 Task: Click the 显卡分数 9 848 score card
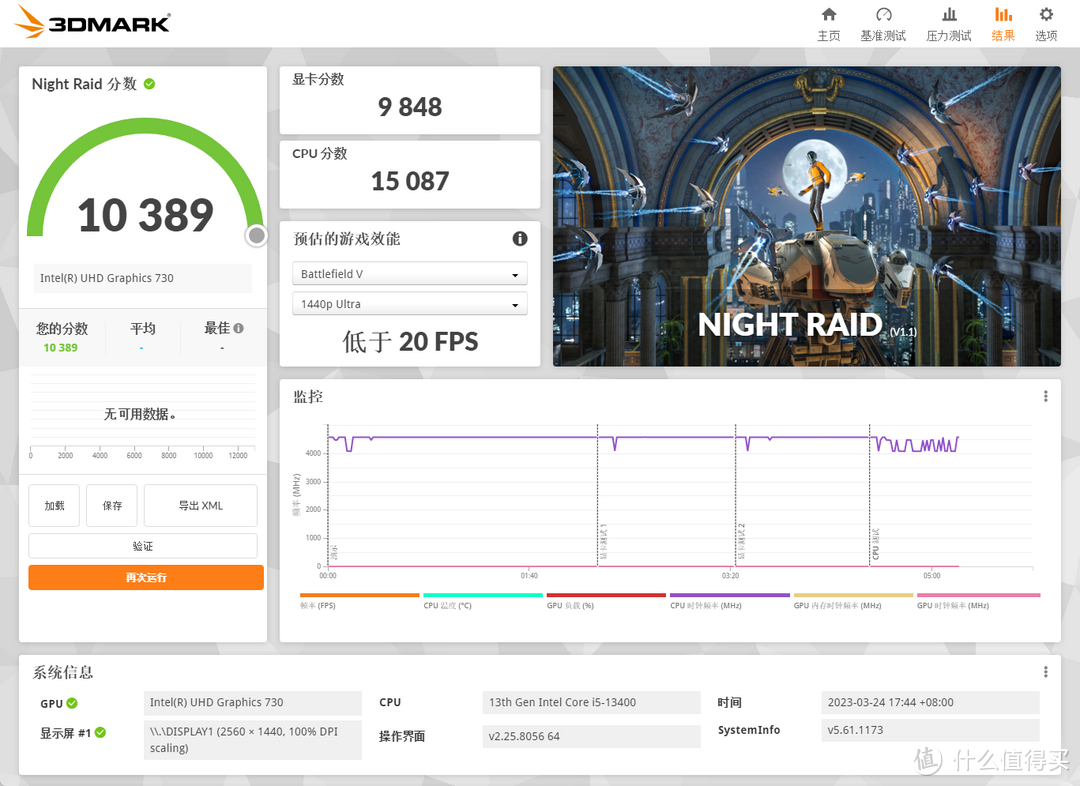point(410,100)
